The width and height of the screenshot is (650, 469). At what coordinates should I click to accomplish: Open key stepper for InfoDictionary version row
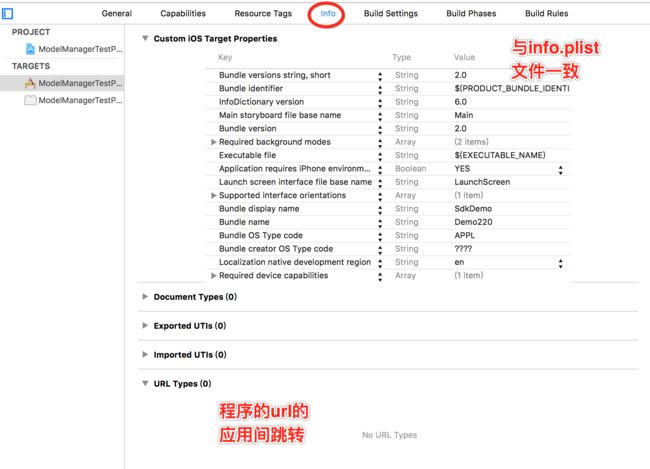380,103
